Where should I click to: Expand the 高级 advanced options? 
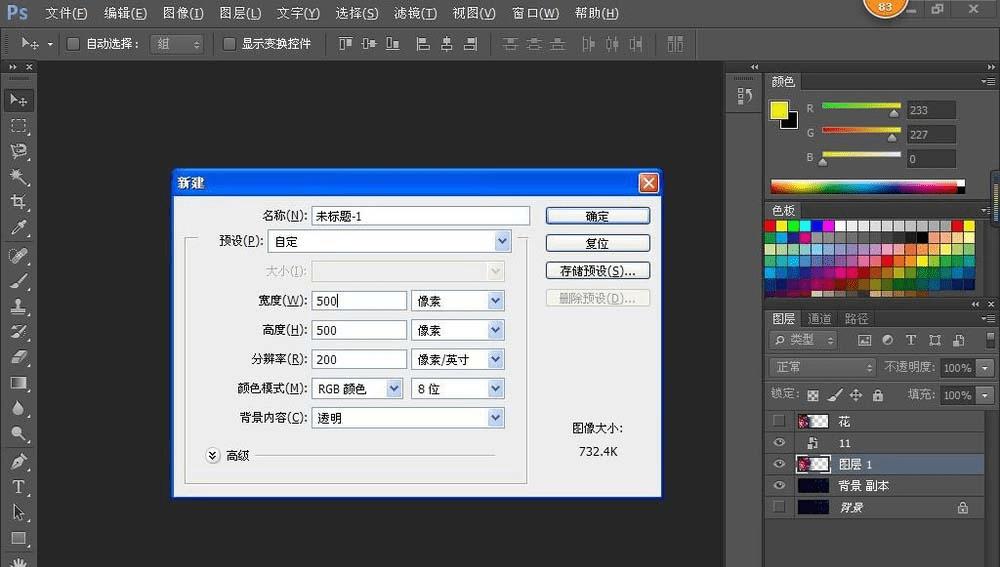point(212,455)
